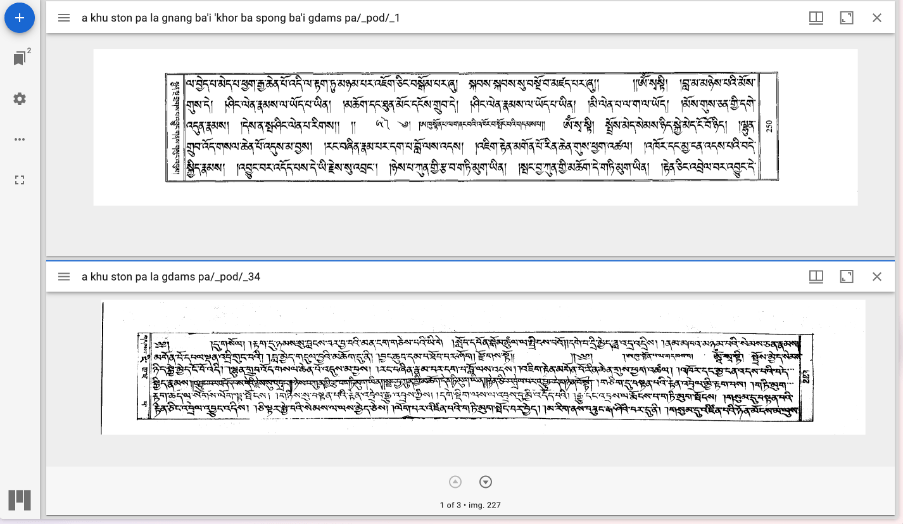
Task: Toggle the workspace fullscreen icon in sidebar
Action: point(19,179)
